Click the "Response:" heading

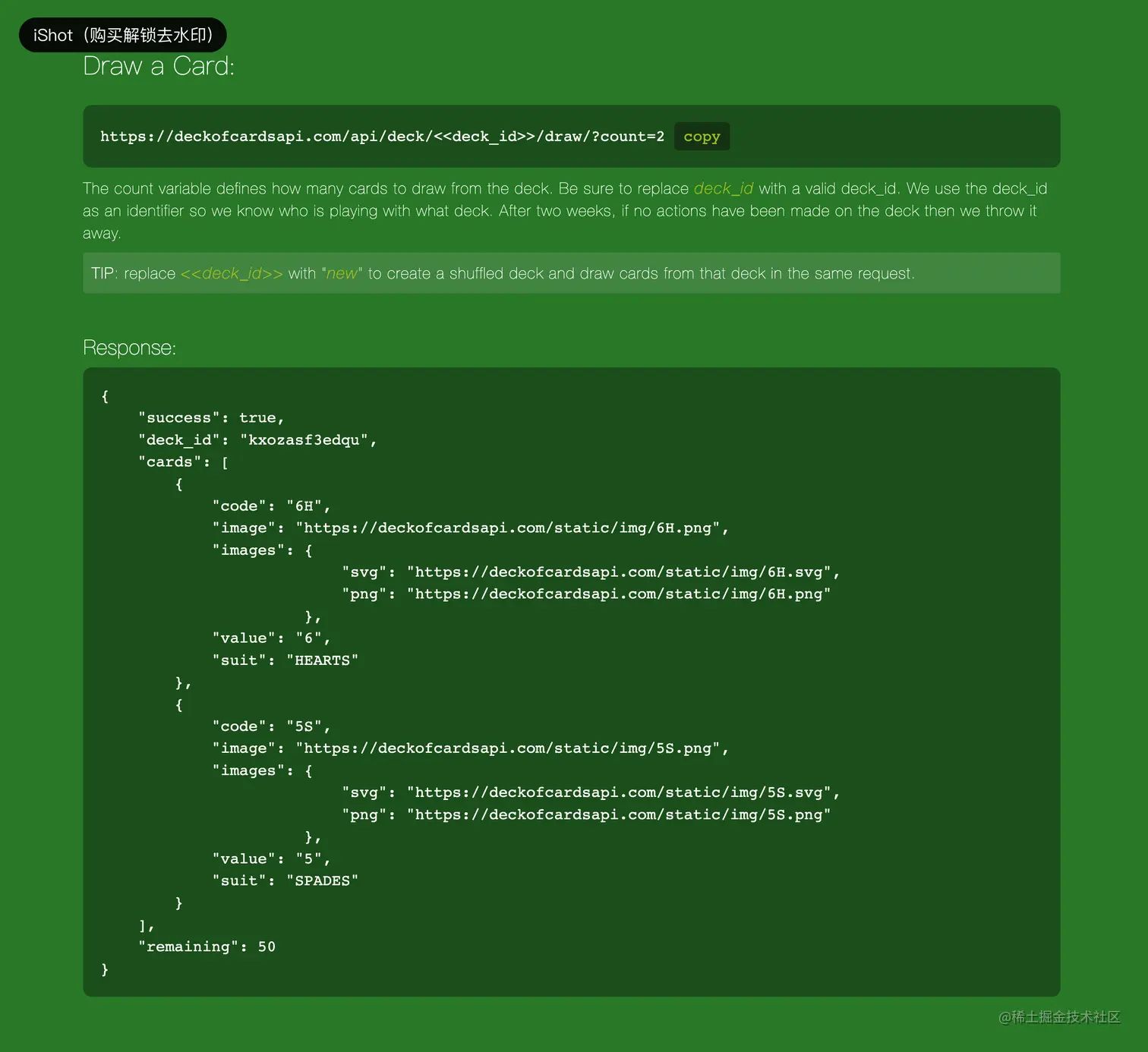tap(129, 348)
